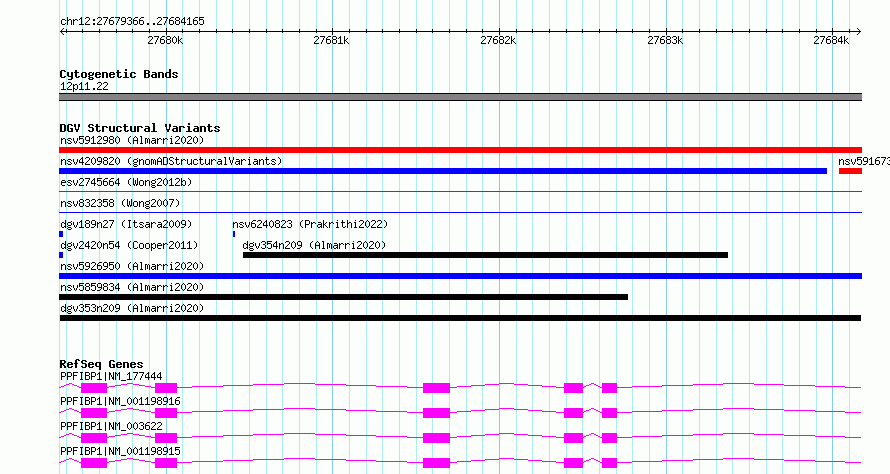This screenshot has width=890, height=474.
Task: Click NM_001198915's first exon before 27680k
Action: 94,463
